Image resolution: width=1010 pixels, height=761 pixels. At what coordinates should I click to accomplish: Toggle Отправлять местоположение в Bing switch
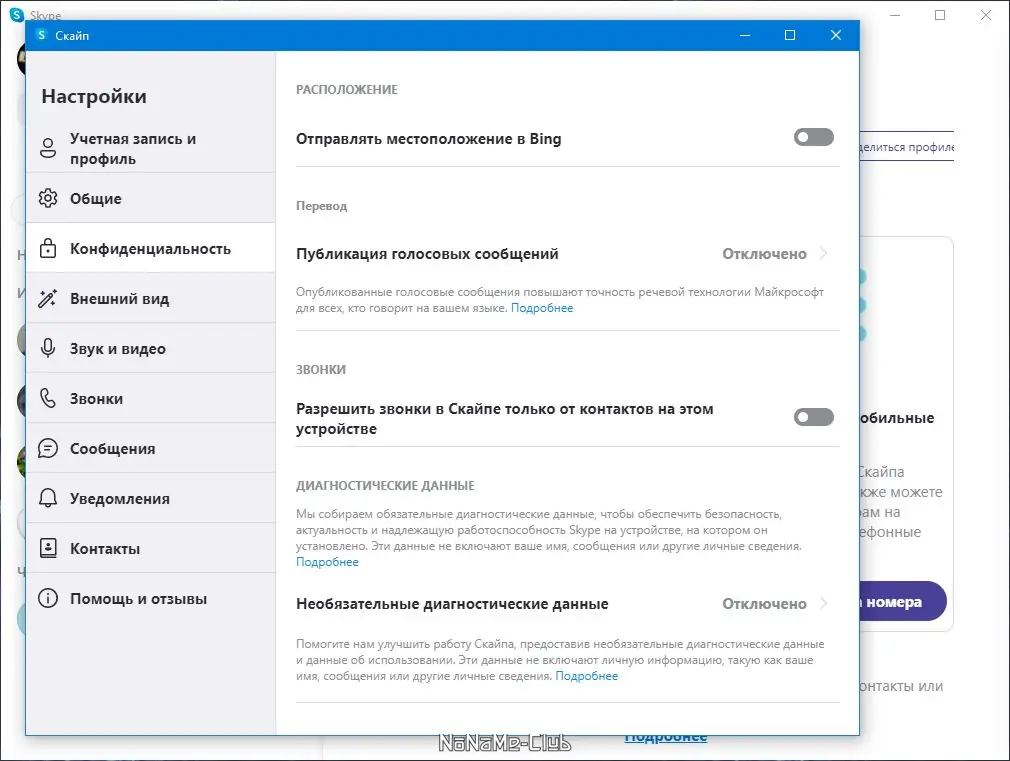pyautogui.click(x=814, y=137)
